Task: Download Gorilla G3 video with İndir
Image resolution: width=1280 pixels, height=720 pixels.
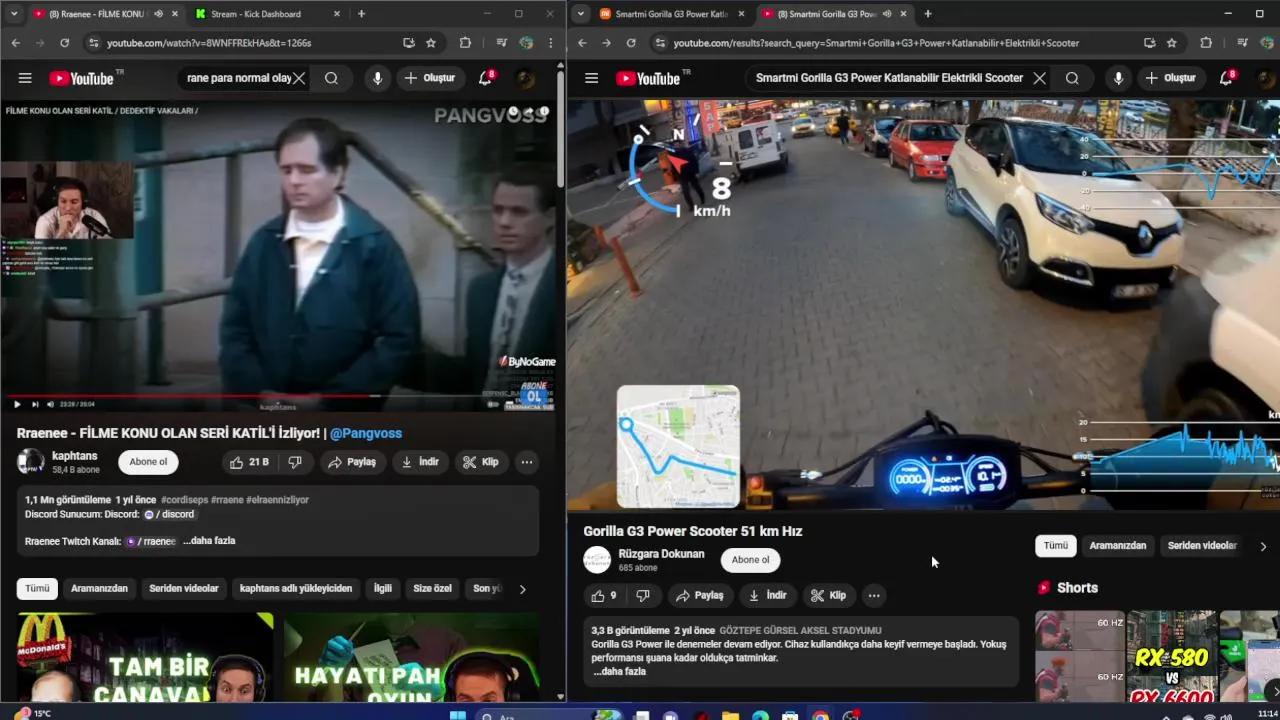Action: 767,595
